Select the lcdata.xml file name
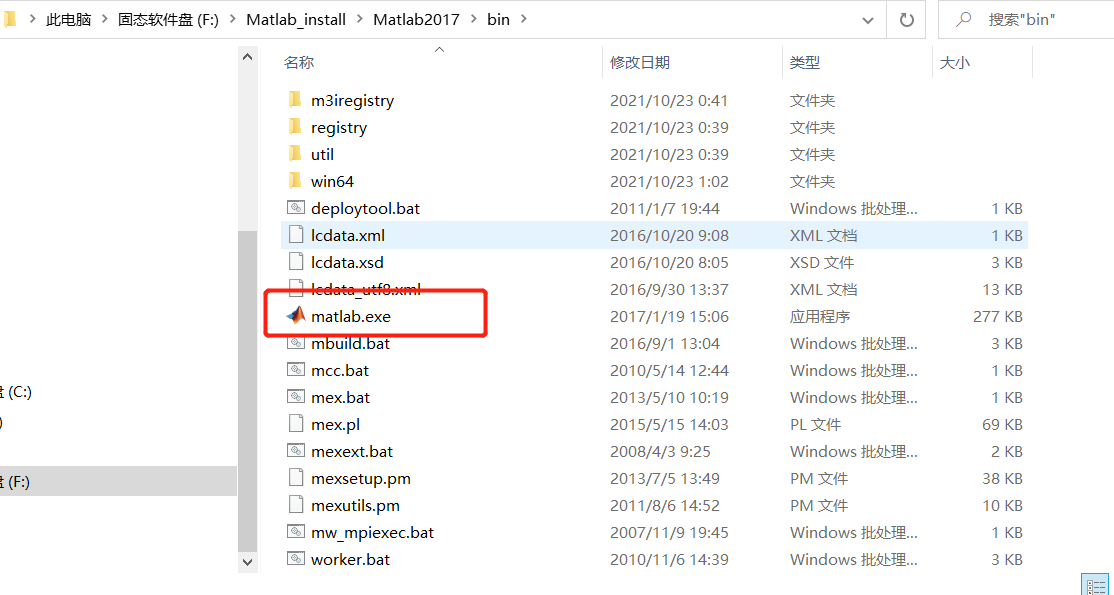1114x595 pixels. click(x=348, y=235)
